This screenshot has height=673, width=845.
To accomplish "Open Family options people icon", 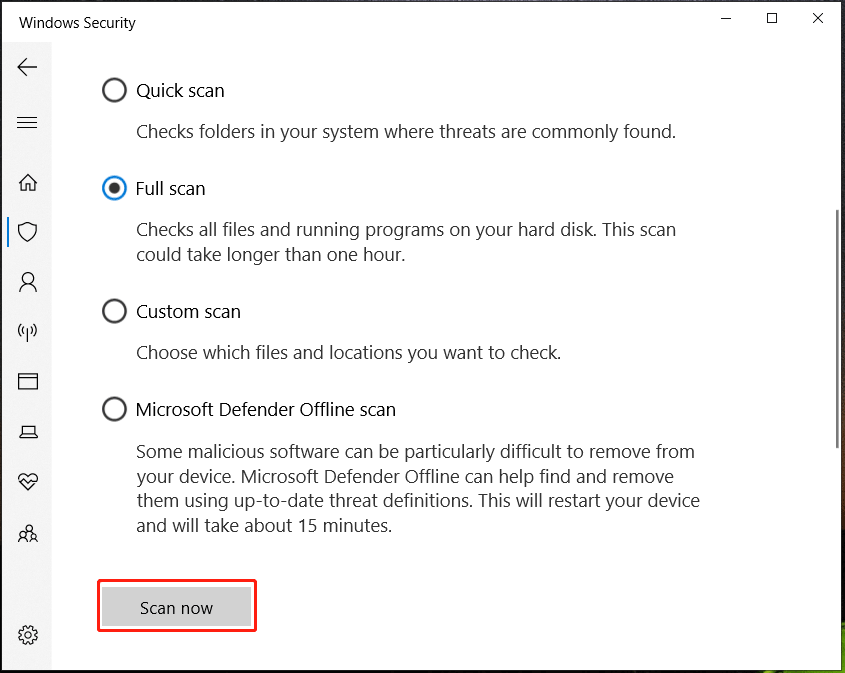I will [28, 534].
